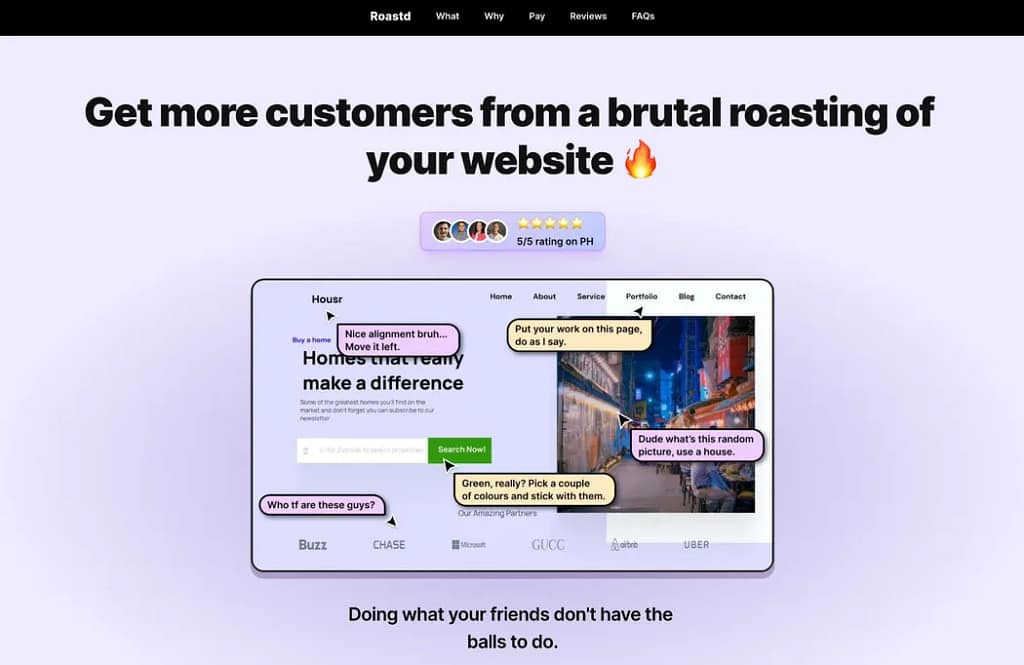Open the What navigation link
This screenshot has height=665, width=1024.
(x=447, y=16)
